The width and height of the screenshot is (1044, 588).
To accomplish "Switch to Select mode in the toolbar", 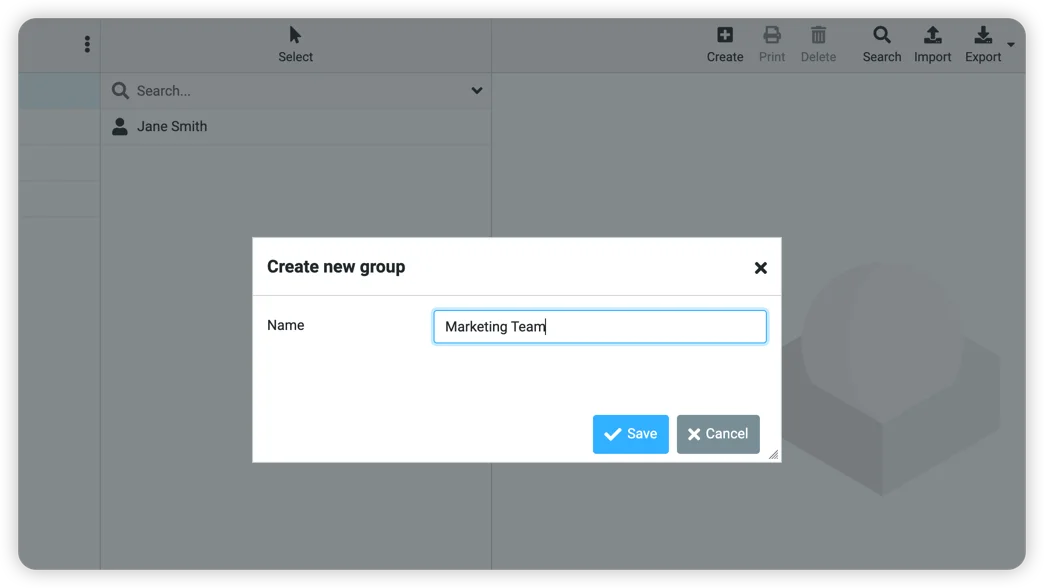I will [295, 45].
